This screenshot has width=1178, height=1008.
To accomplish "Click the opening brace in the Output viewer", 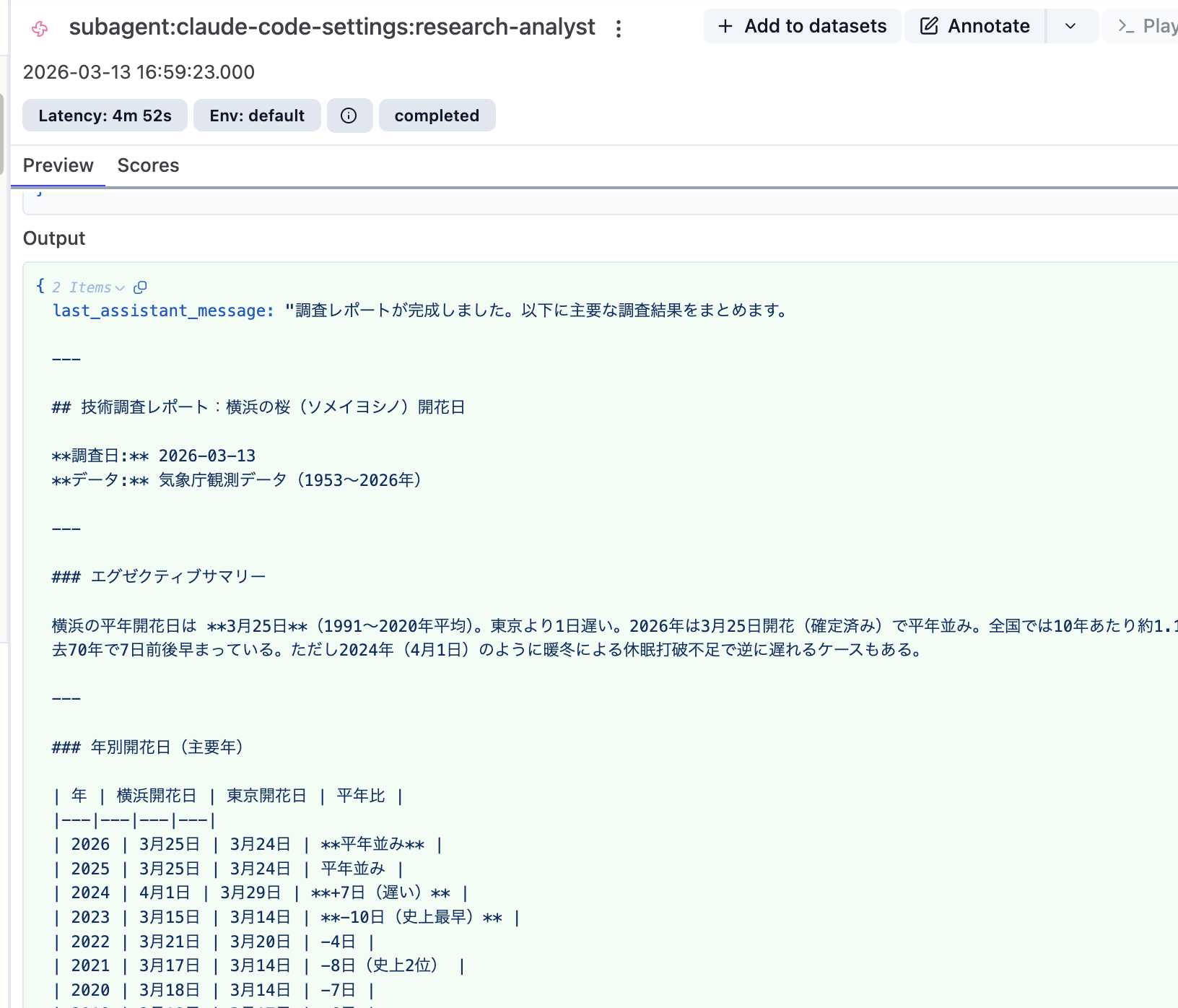I will click(x=40, y=286).
